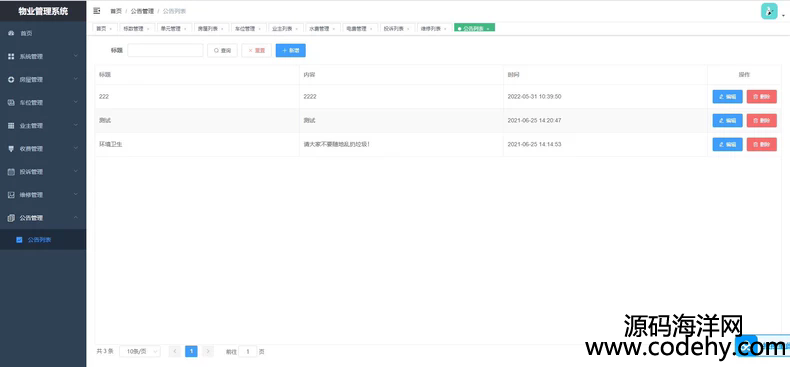790x367 pixels.
Task: Close the 水费管理 tab with its x
Action: (x=334, y=29)
